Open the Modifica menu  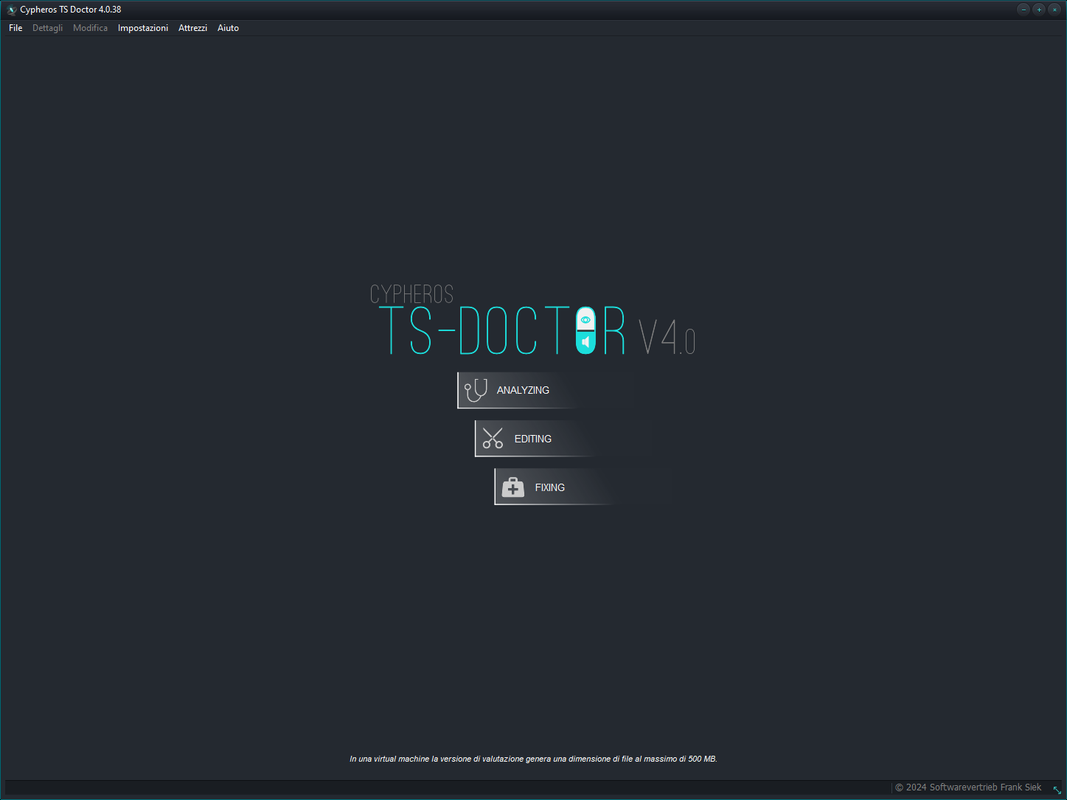[90, 28]
